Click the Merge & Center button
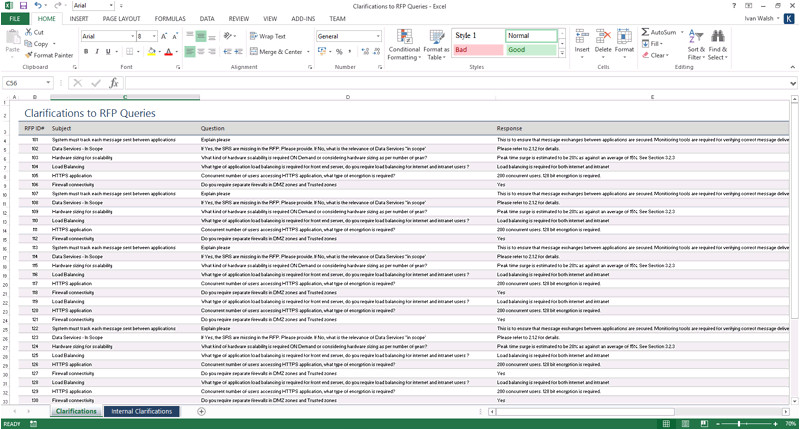 pyautogui.click(x=275, y=51)
